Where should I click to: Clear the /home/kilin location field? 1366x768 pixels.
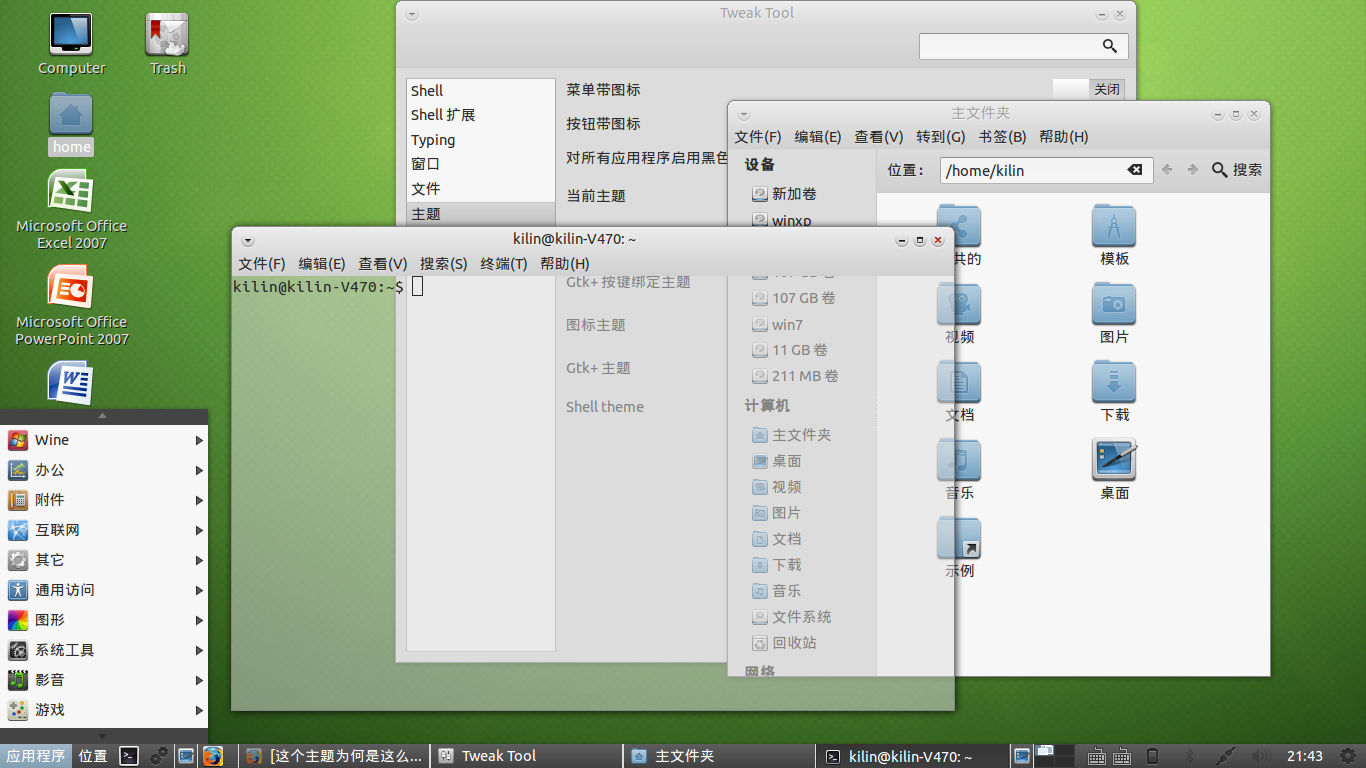click(x=1135, y=170)
